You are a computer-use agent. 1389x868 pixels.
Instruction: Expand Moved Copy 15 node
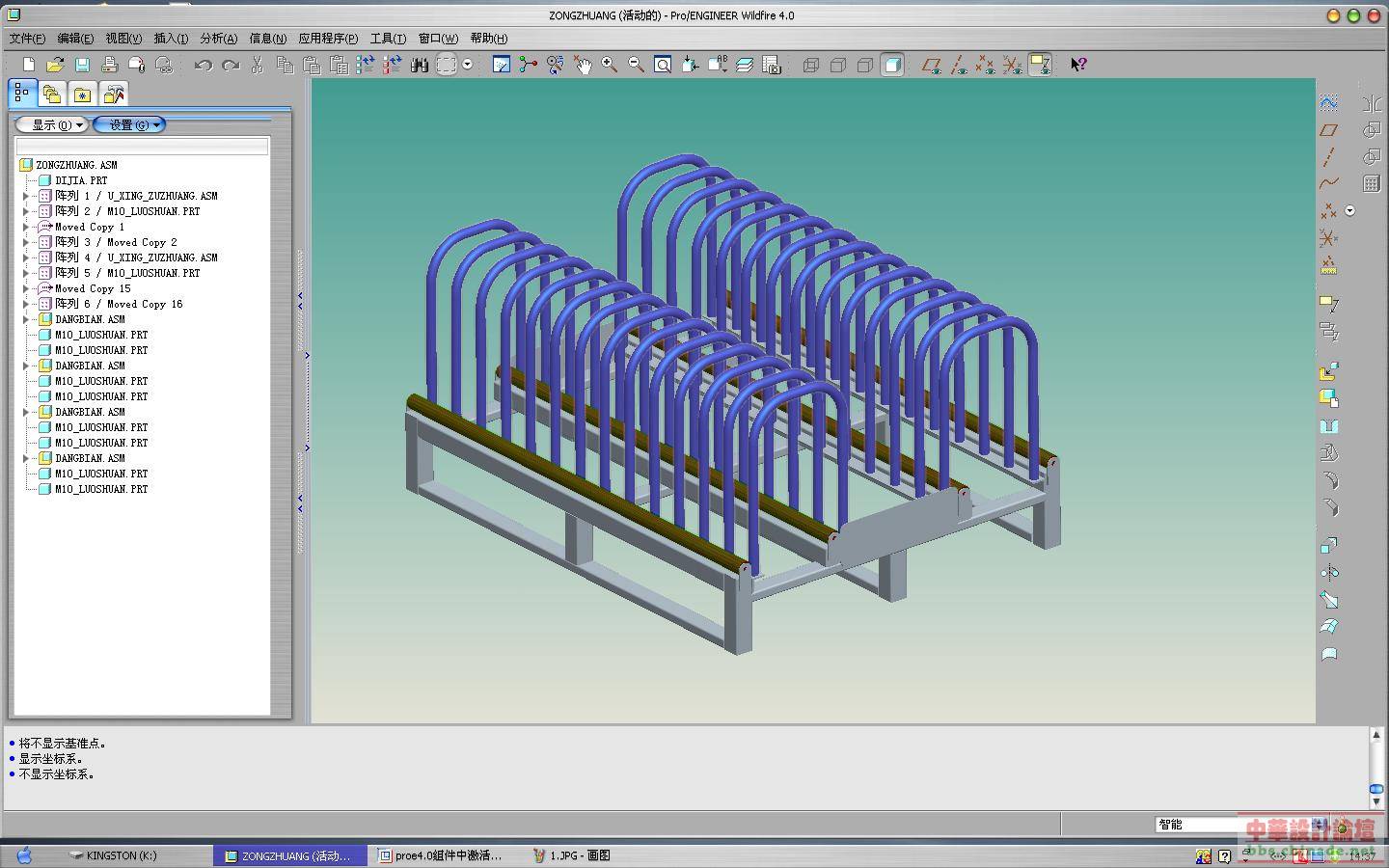[x=26, y=288]
